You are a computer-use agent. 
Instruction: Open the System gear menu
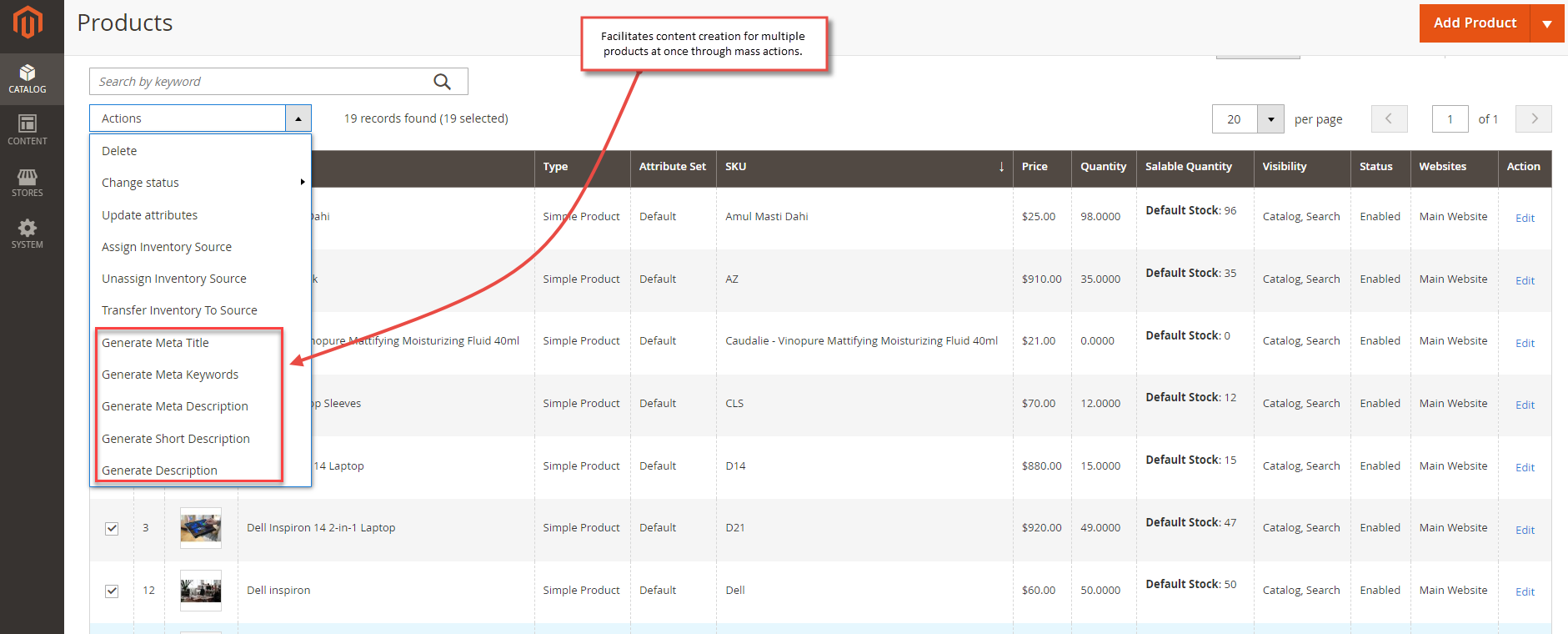(x=28, y=234)
